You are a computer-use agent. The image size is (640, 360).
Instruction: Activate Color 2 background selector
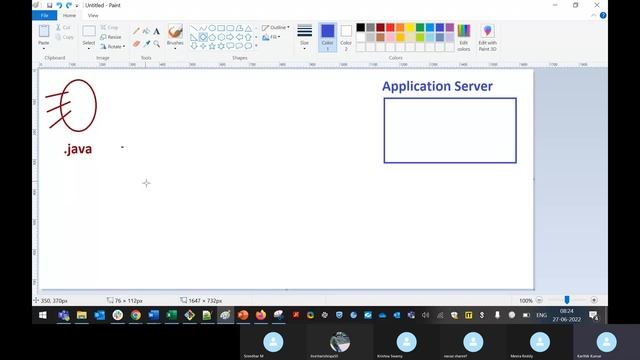tap(346, 37)
